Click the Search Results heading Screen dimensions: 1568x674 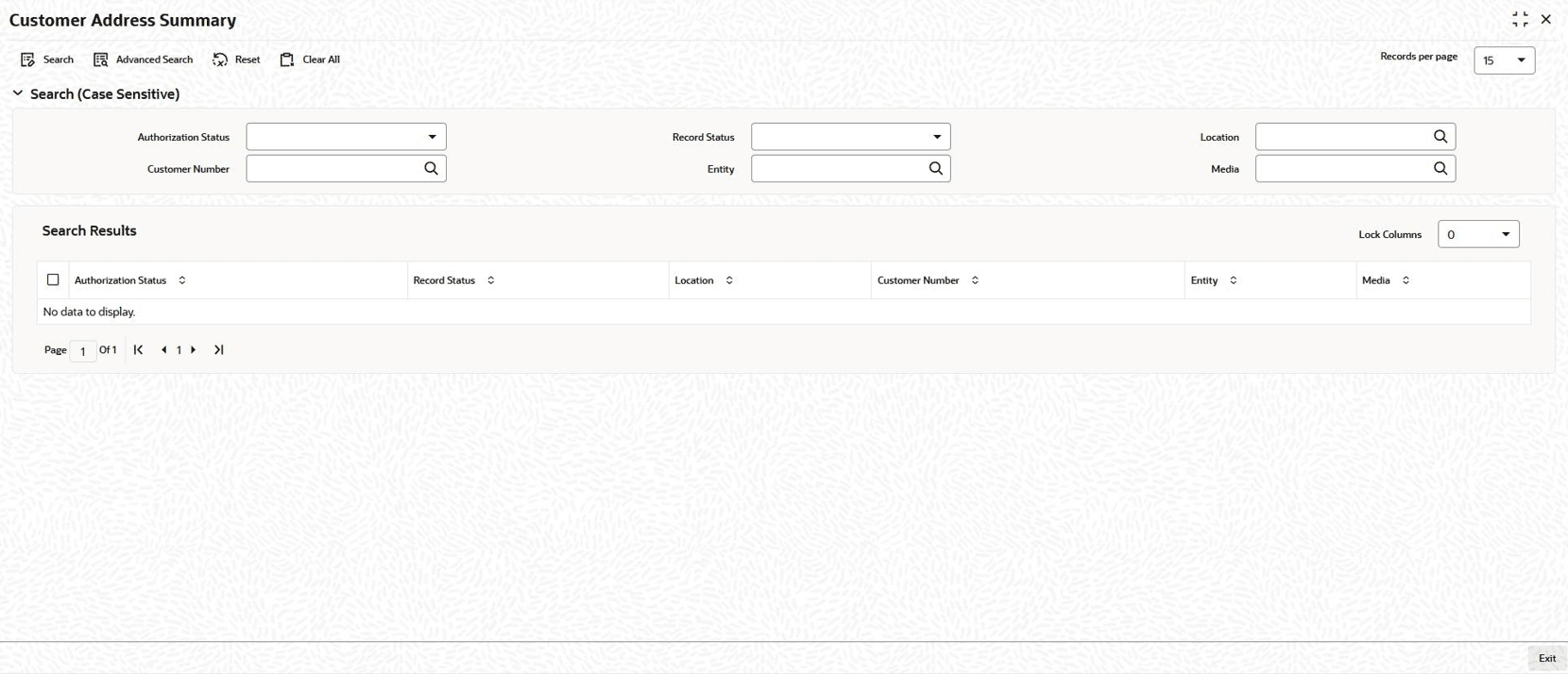[89, 230]
